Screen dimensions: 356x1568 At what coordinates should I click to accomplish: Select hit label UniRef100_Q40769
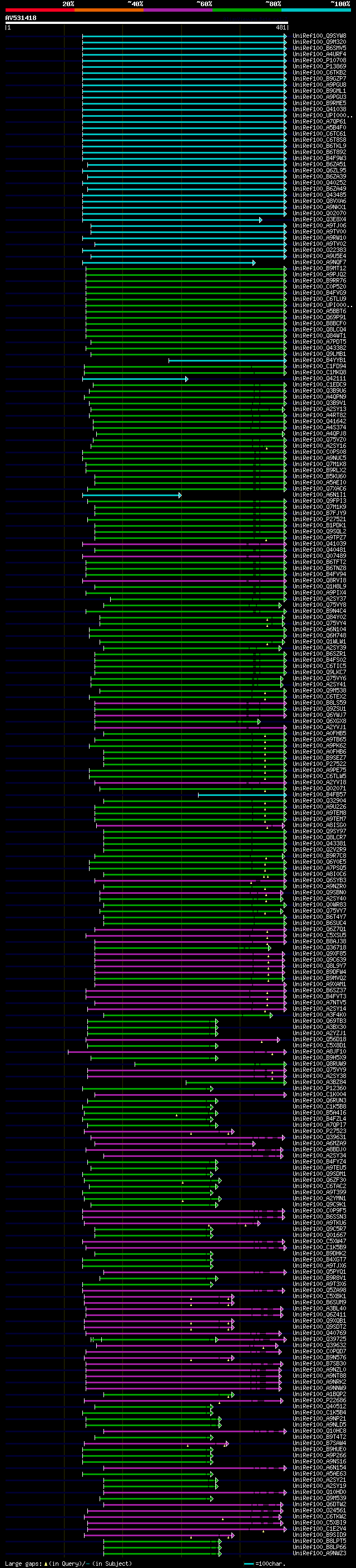(319, 1334)
